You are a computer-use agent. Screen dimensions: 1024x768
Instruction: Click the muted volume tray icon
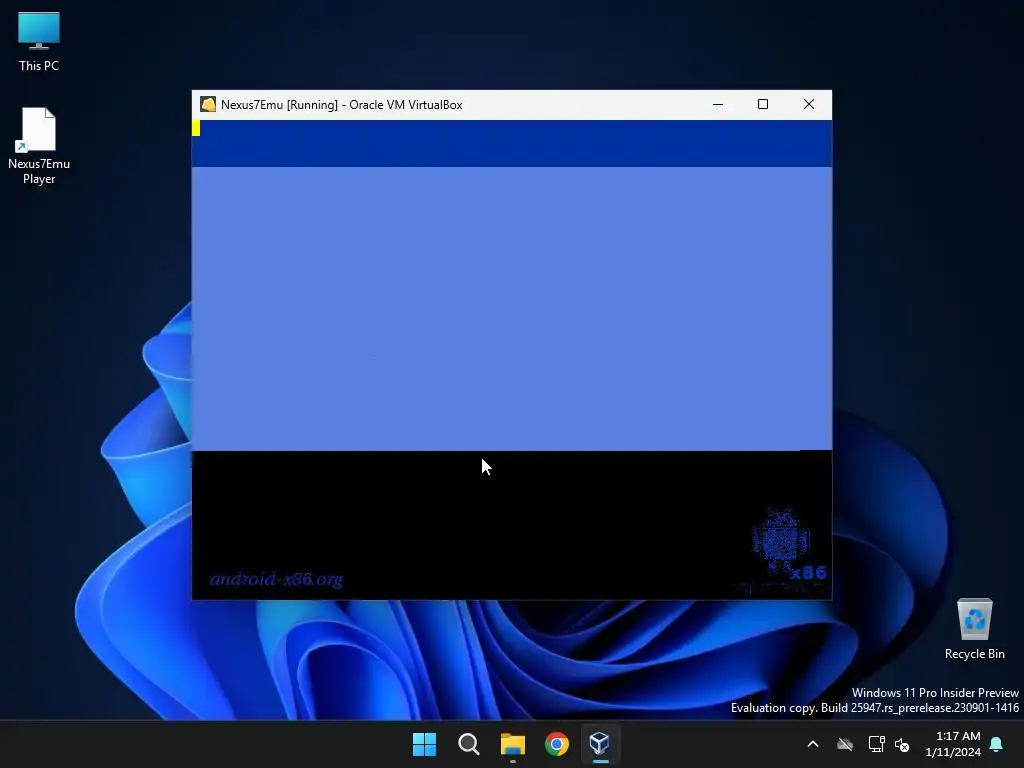point(902,744)
